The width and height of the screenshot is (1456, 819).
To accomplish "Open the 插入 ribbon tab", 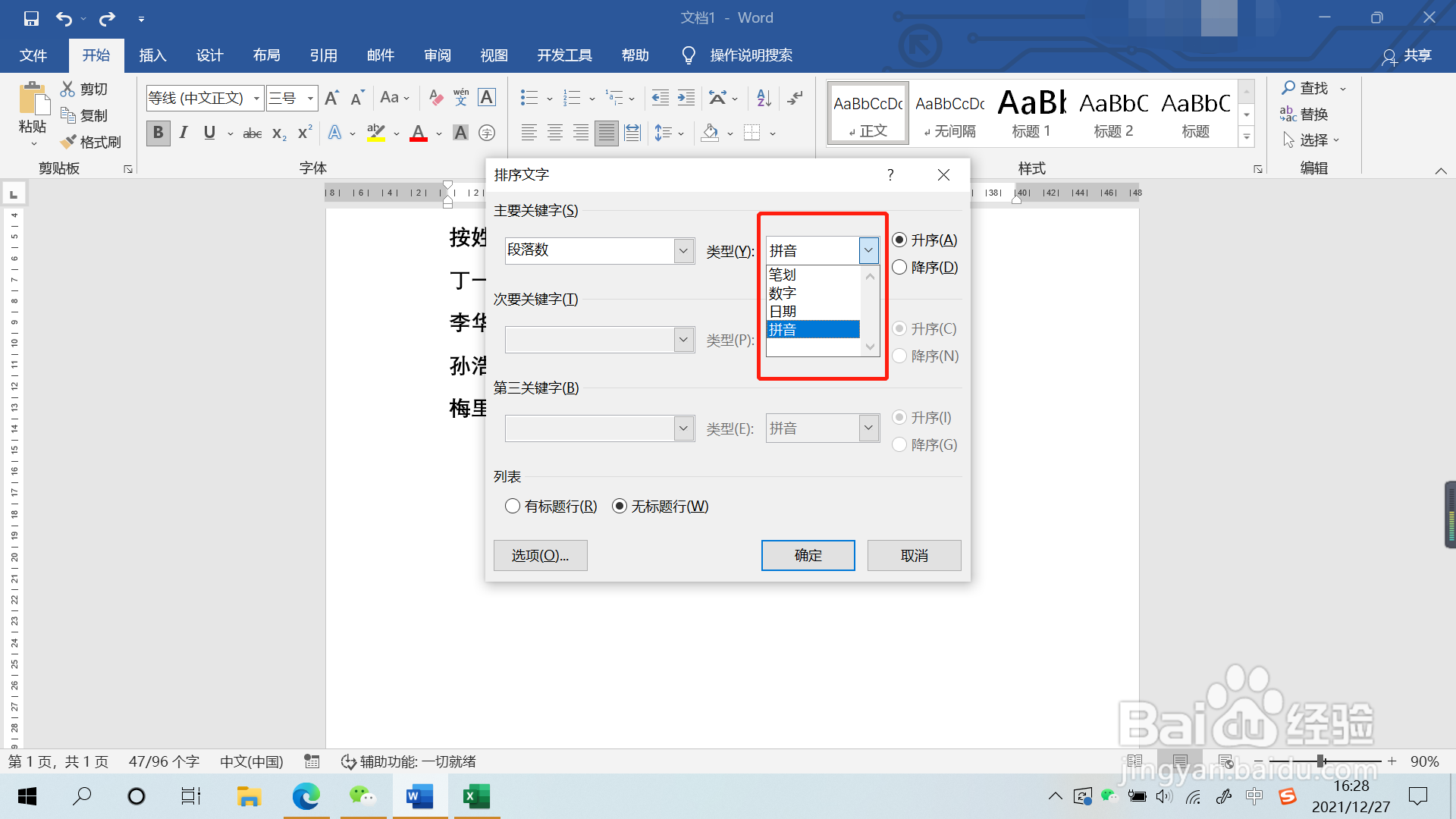I will click(152, 55).
